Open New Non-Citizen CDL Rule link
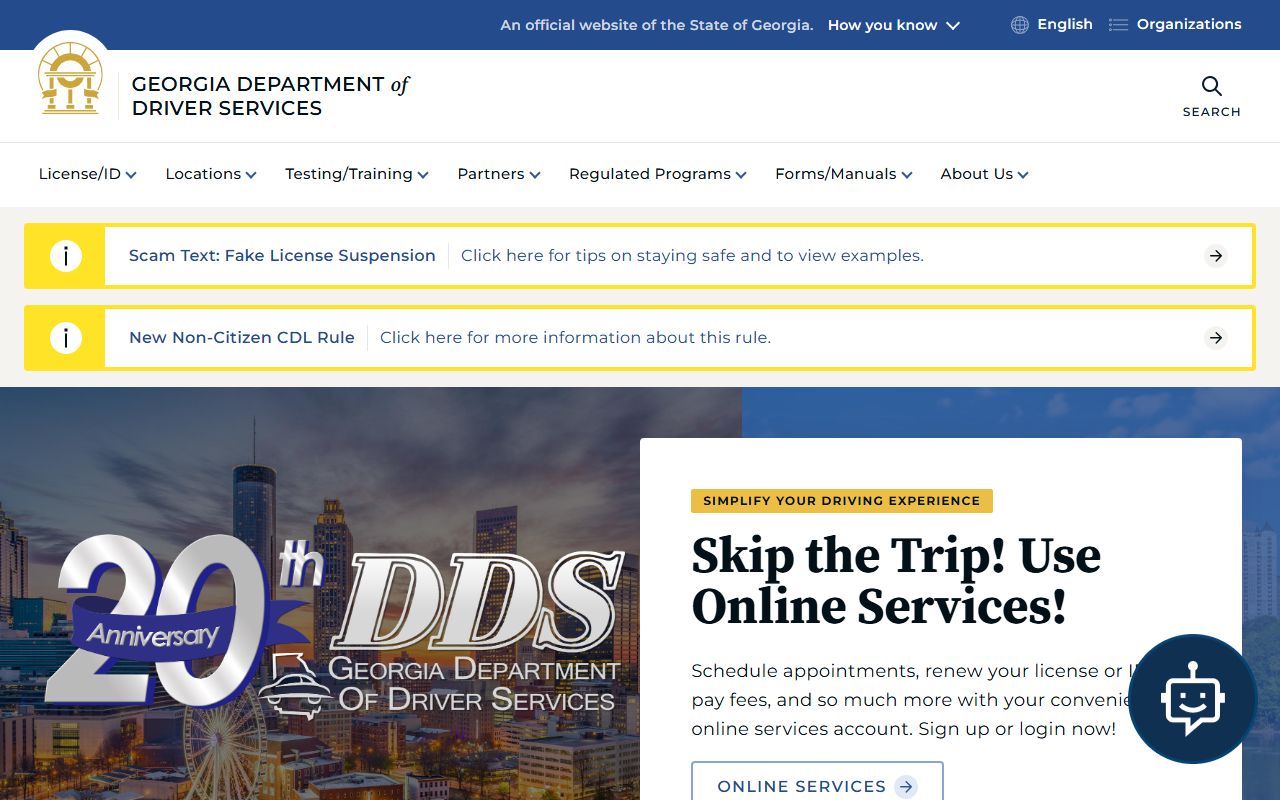Screen dimensions: 1280x800 [x=242, y=338]
